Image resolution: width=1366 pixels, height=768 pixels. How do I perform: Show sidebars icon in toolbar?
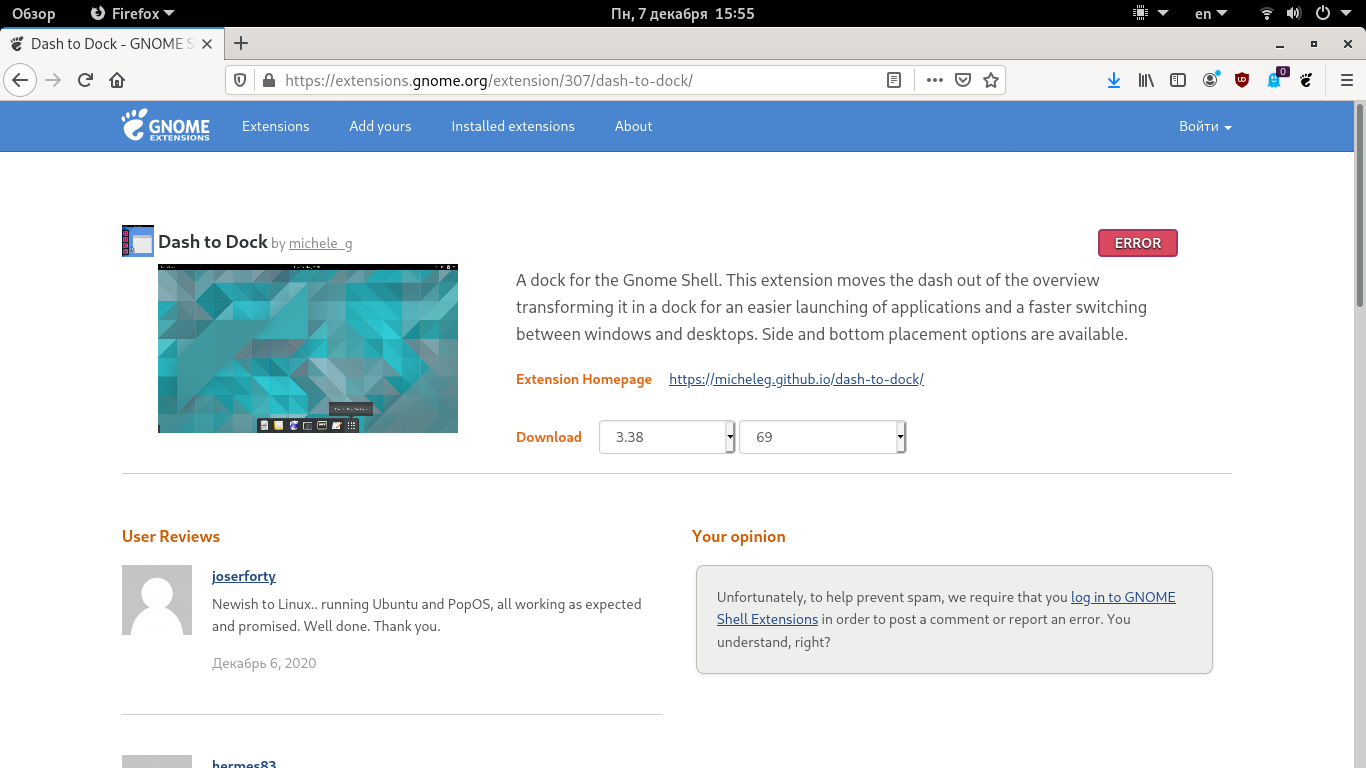pos(1178,80)
